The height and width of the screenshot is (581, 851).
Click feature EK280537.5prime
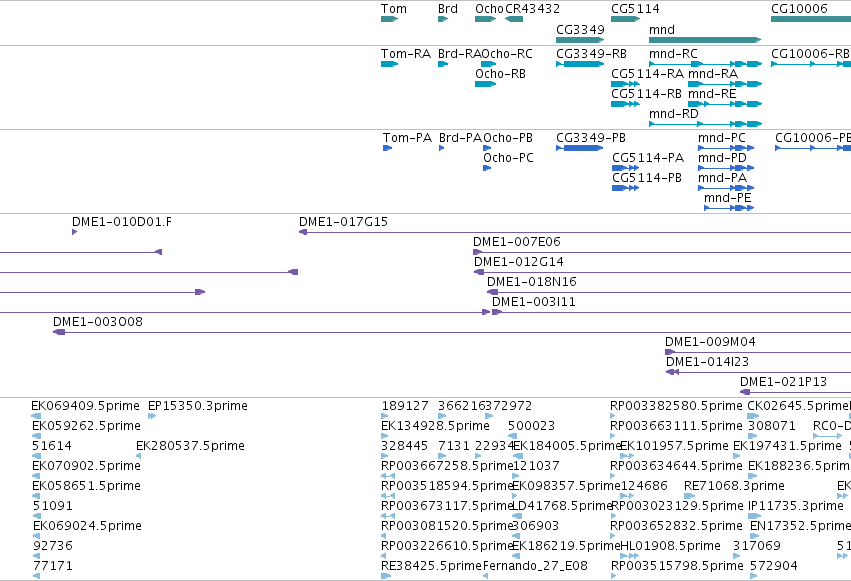point(138,456)
